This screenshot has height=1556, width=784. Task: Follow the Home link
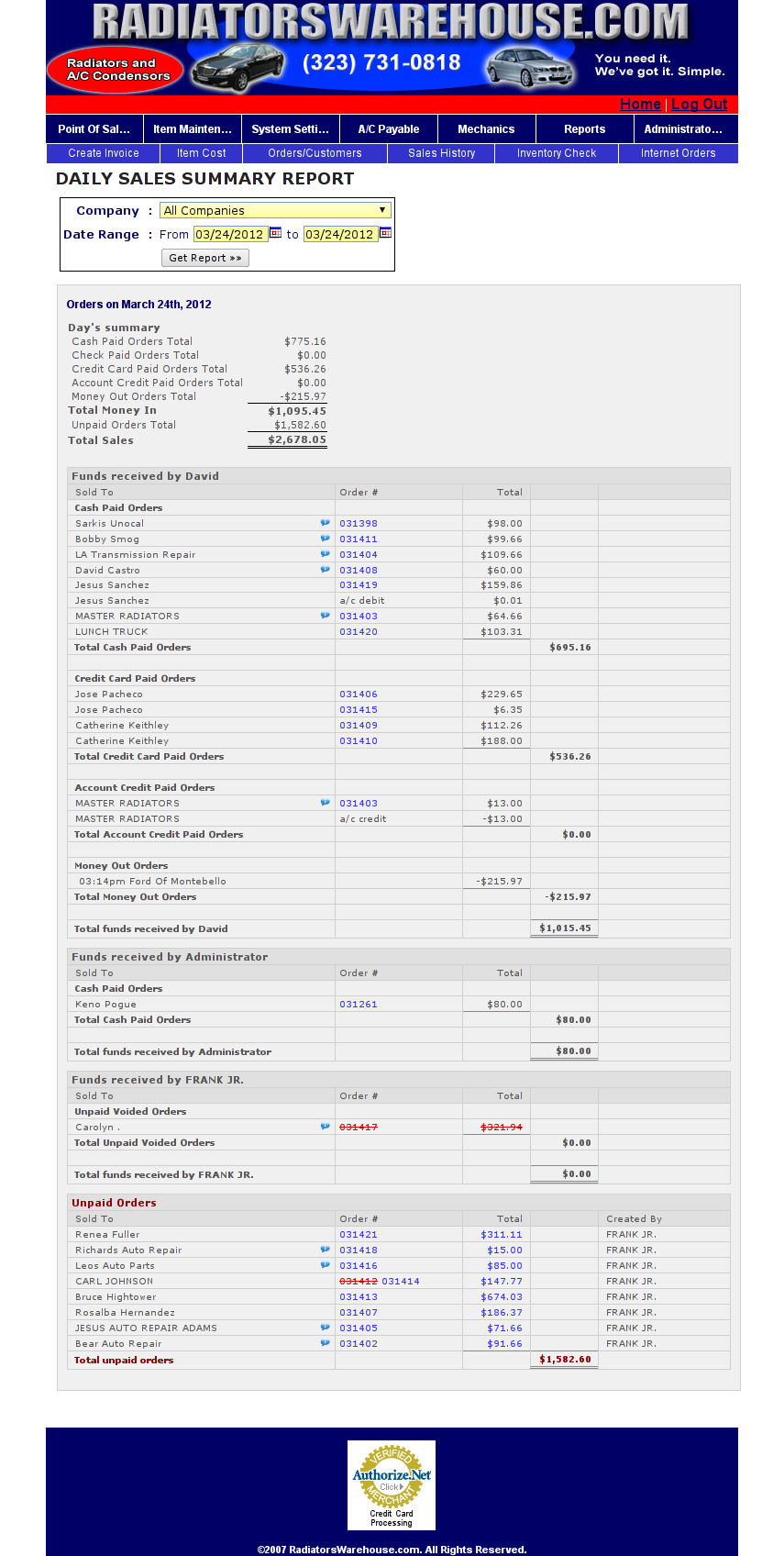click(640, 105)
